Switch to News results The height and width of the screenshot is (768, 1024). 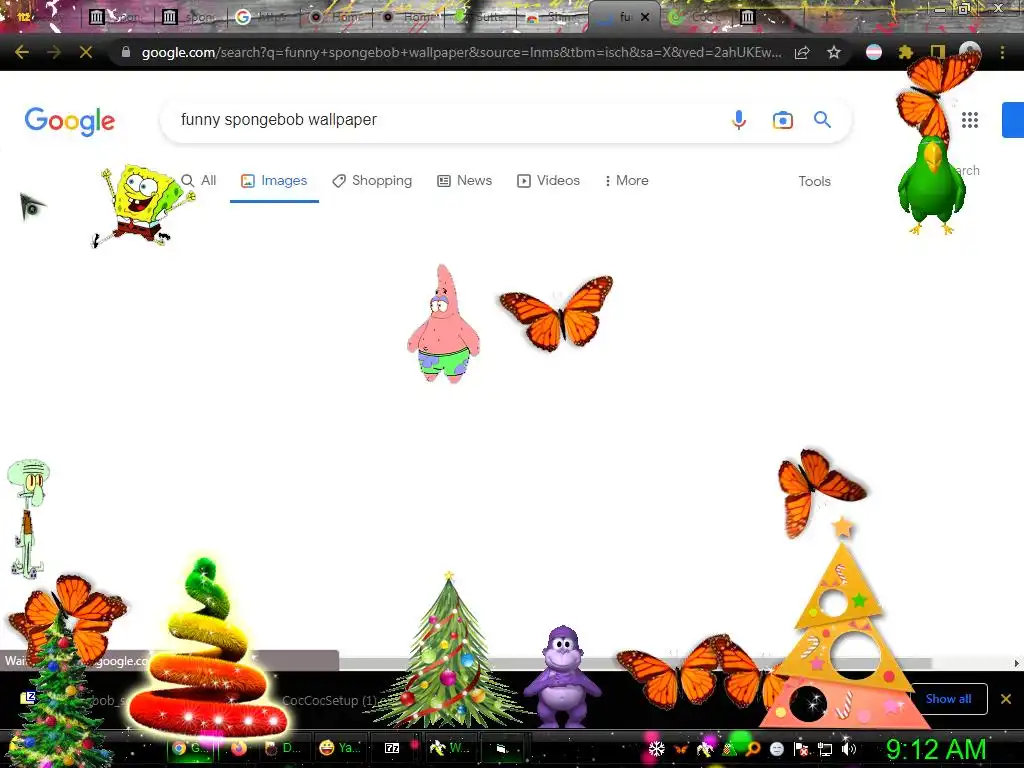pos(464,181)
